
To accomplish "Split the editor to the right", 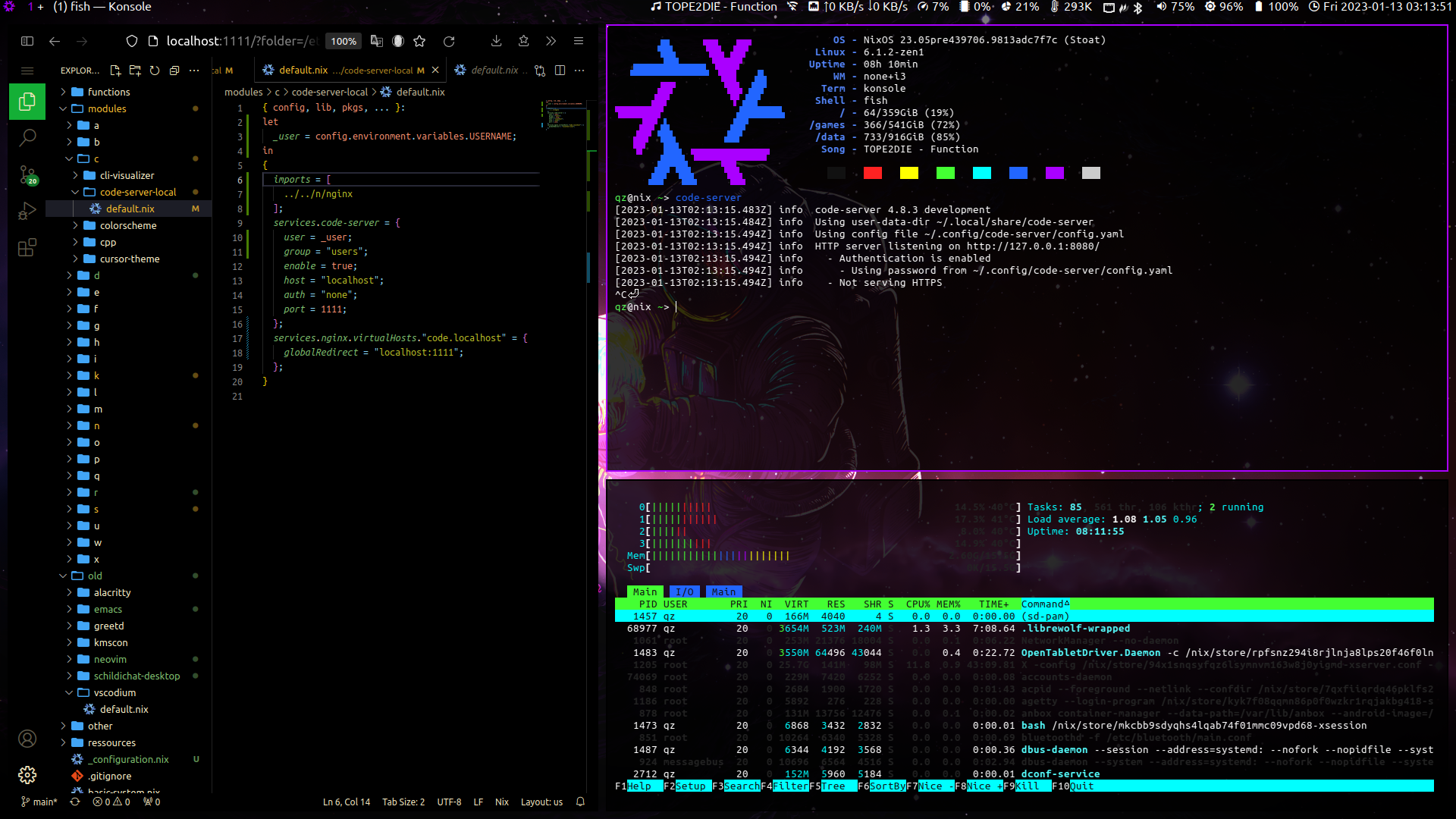I will tap(560, 71).
